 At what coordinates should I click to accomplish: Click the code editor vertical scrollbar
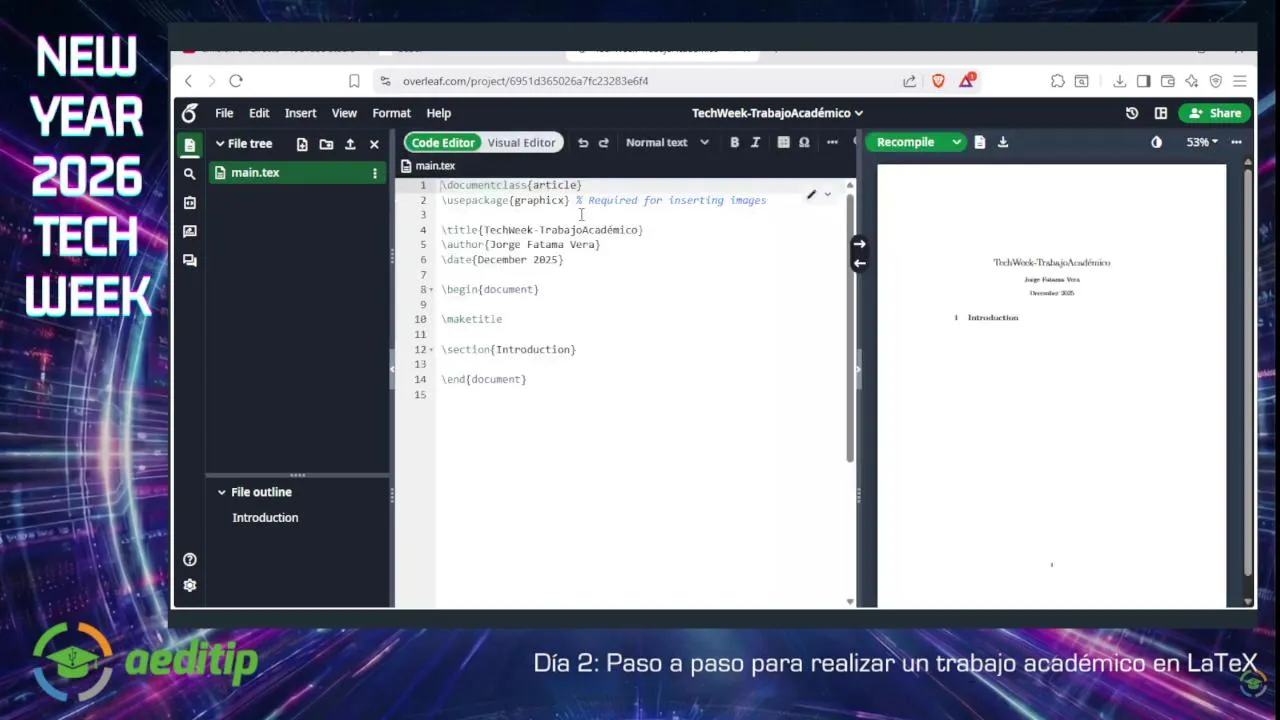point(850,328)
